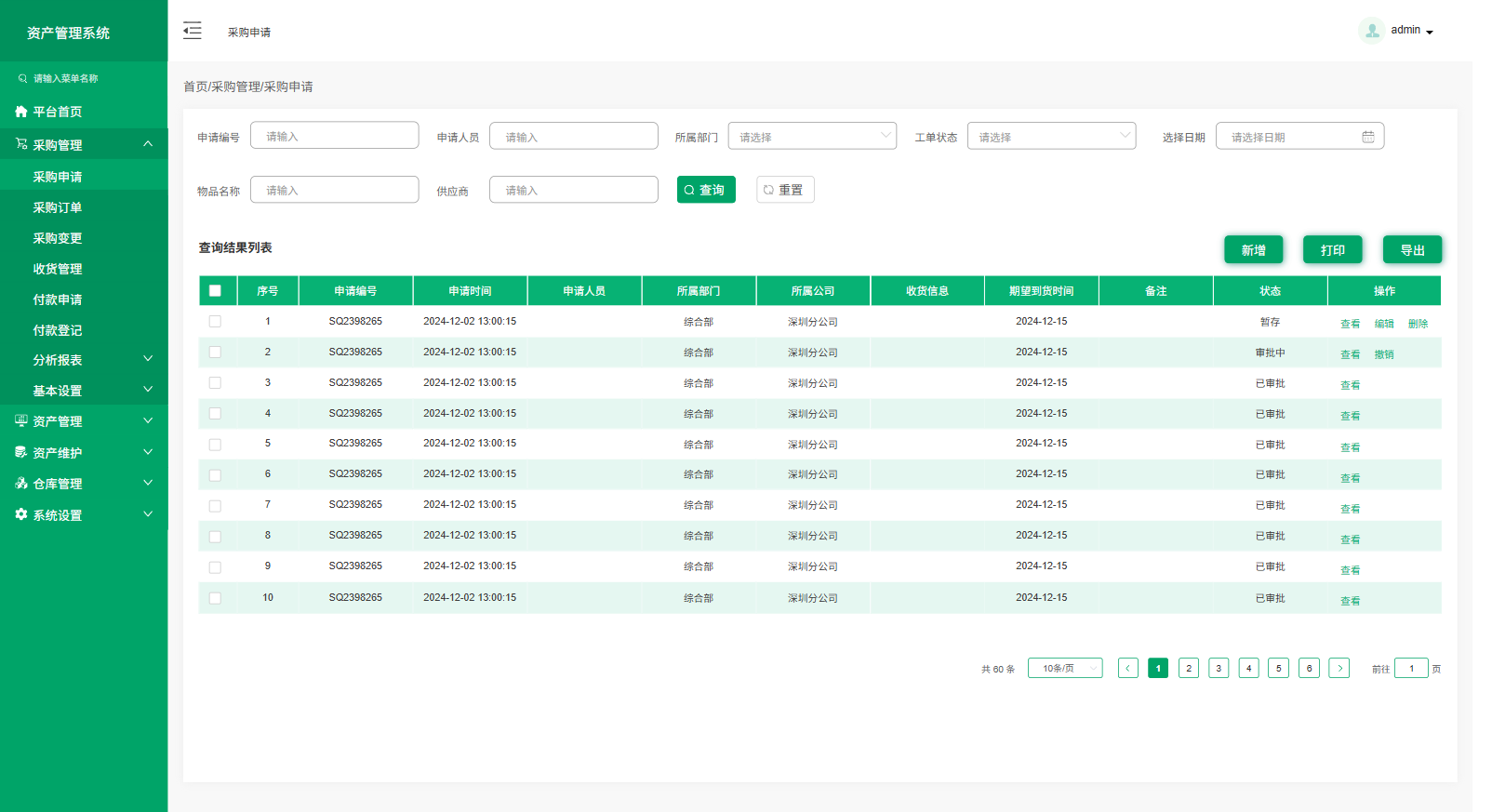The image size is (1492, 812).
Task: Select 付款申请 menu item
Action: point(58,300)
